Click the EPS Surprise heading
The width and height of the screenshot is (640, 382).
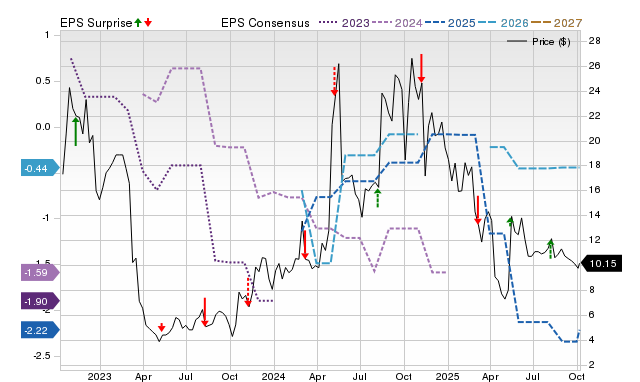[96, 23]
